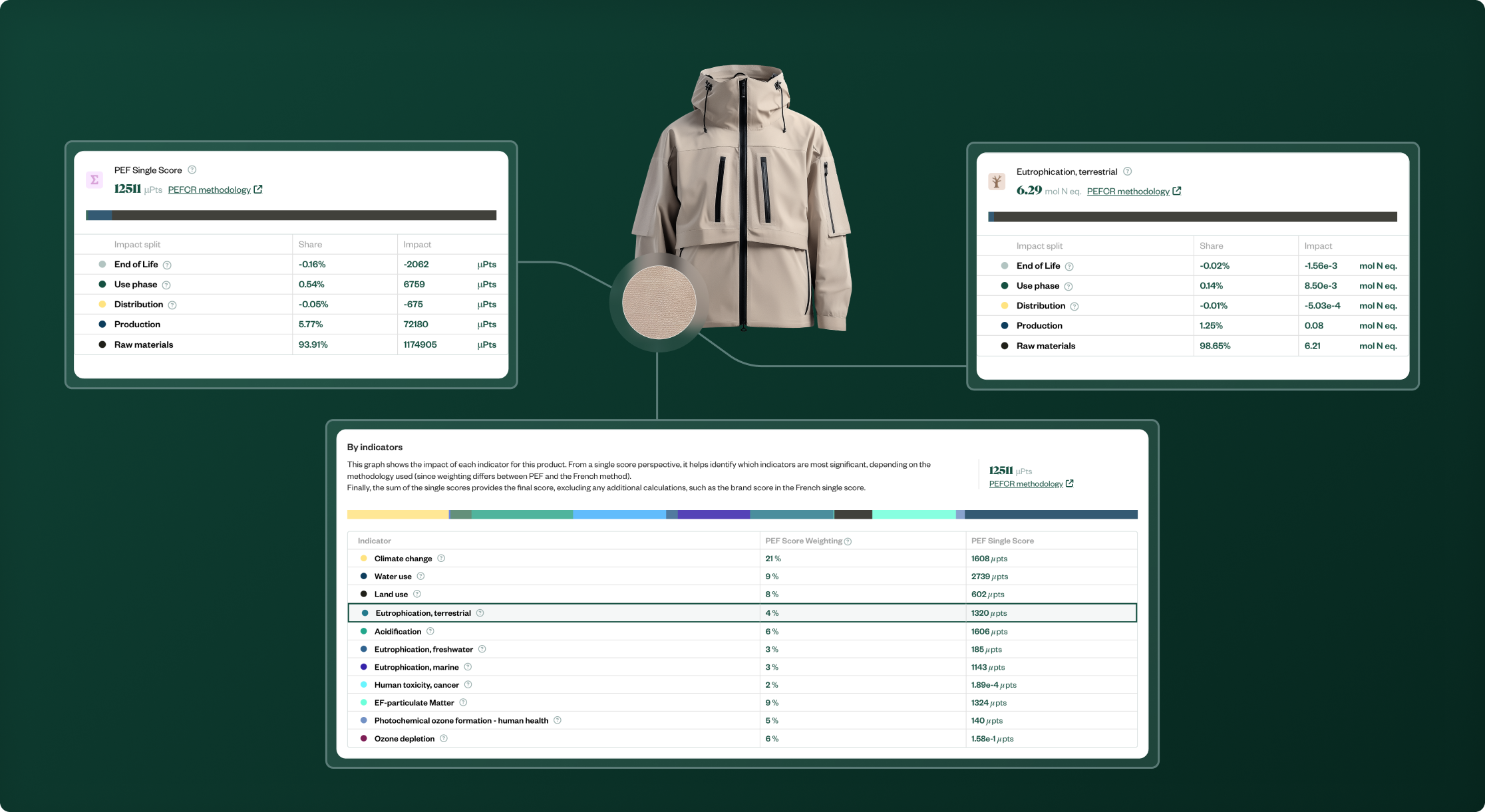Click the Raw materials row in PEF card
Image resolution: width=1485 pixels, height=812 pixels.
click(143, 345)
